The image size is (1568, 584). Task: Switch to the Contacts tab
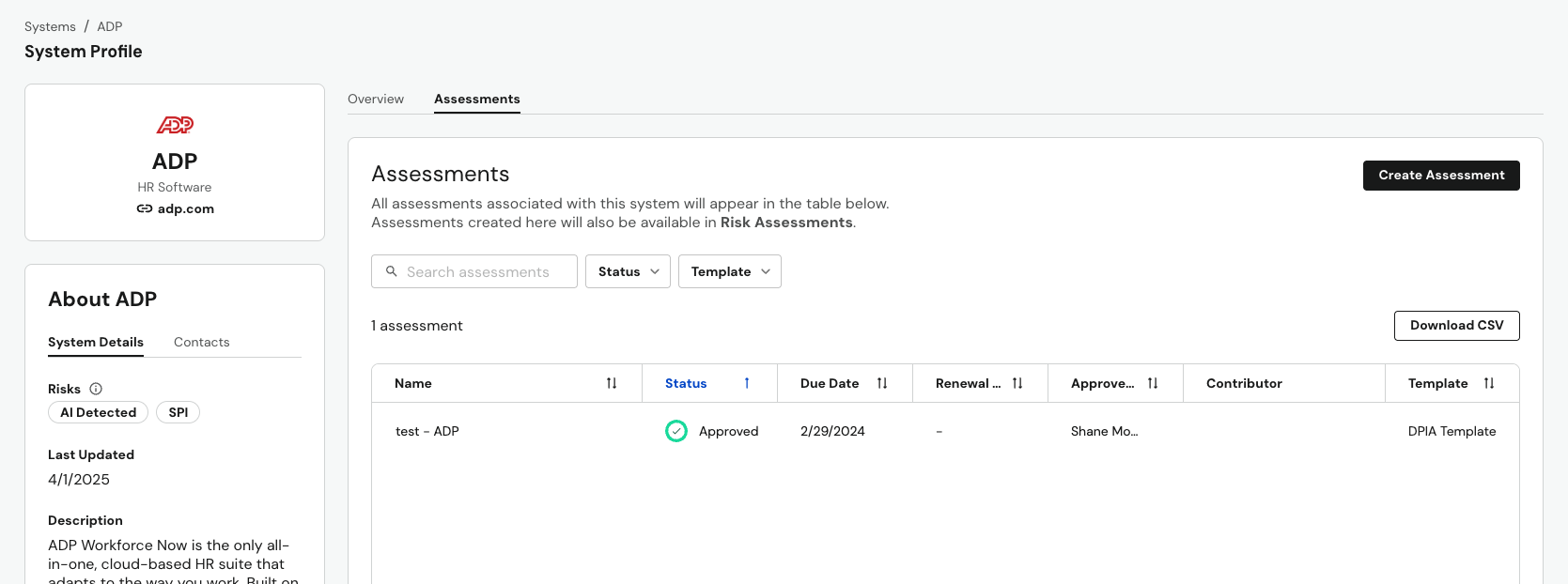point(202,342)
